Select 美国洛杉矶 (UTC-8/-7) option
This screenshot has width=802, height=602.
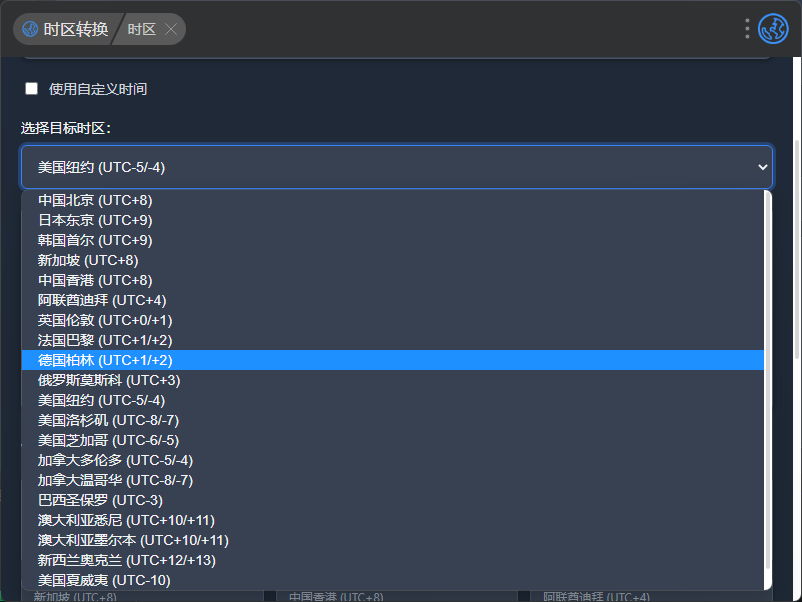point(108,420)
